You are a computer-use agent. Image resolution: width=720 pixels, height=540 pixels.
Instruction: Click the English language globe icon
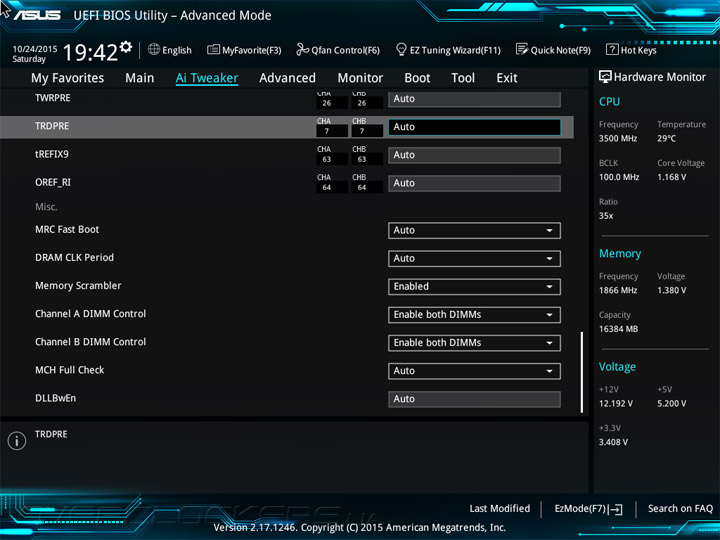pos(154,49)
